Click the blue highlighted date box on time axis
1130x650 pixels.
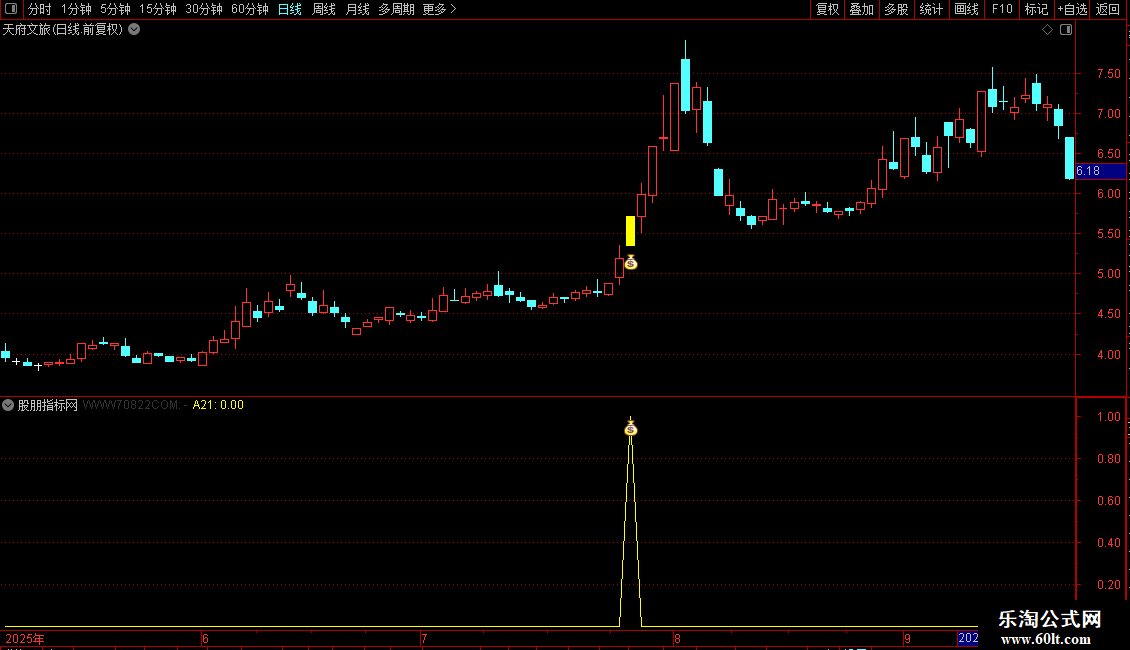pyautogui.click(x=968, y=638)
